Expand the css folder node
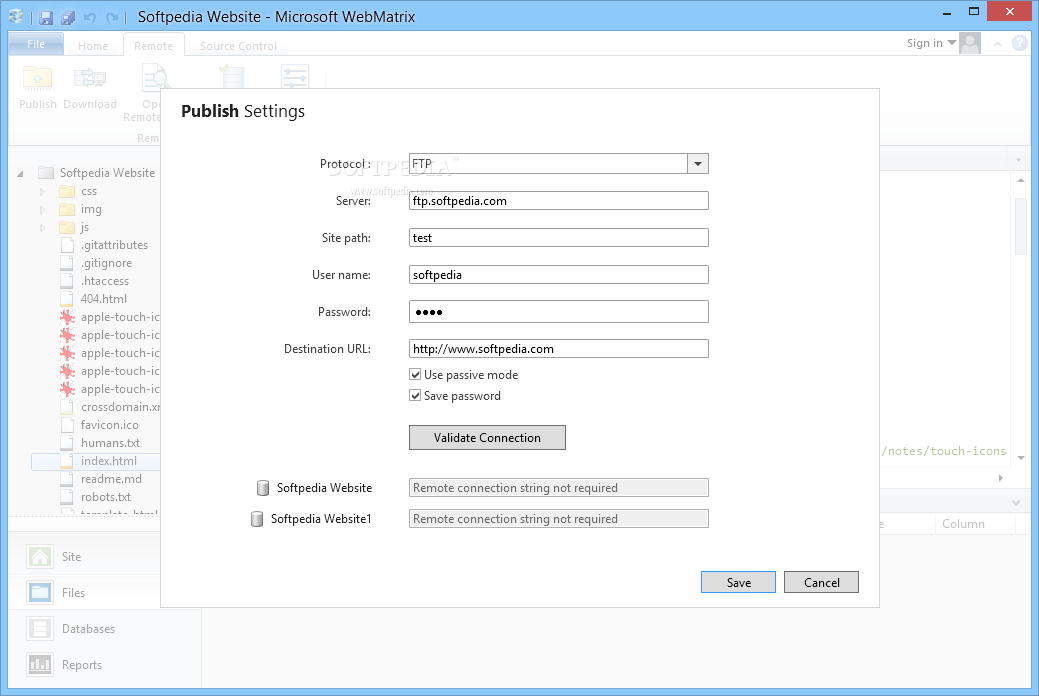The width and height of the screenshot is (1039, 696). [x=42, y=192]
